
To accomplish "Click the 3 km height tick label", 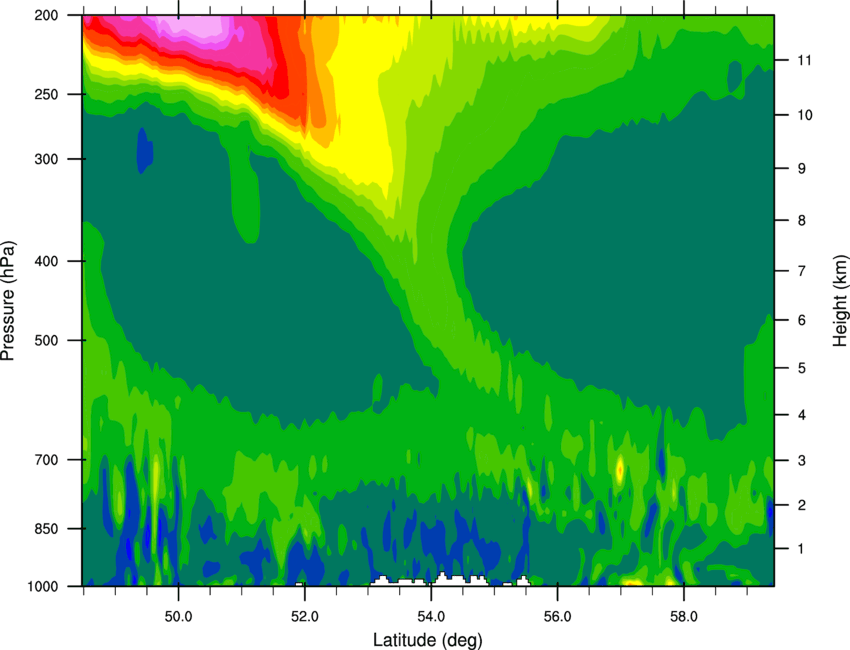I will pyautogui.click(x=802, y=461).
